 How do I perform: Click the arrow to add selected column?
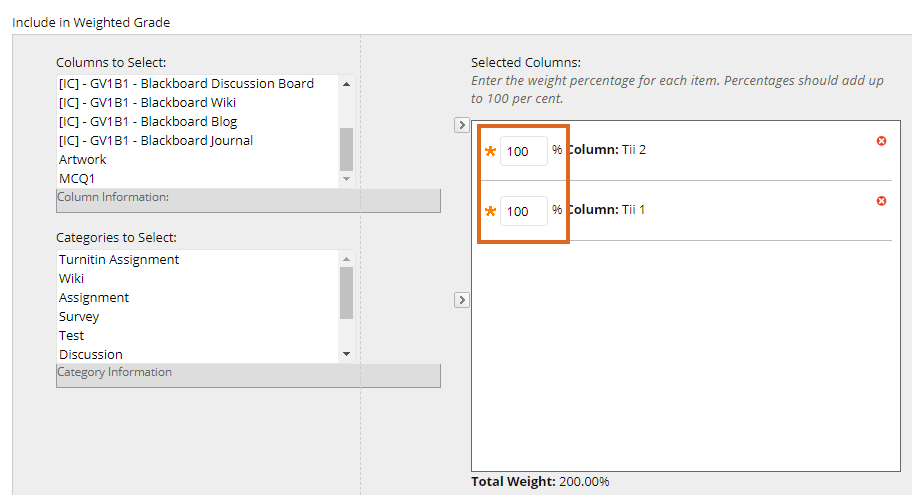click(x=462, y=125)
